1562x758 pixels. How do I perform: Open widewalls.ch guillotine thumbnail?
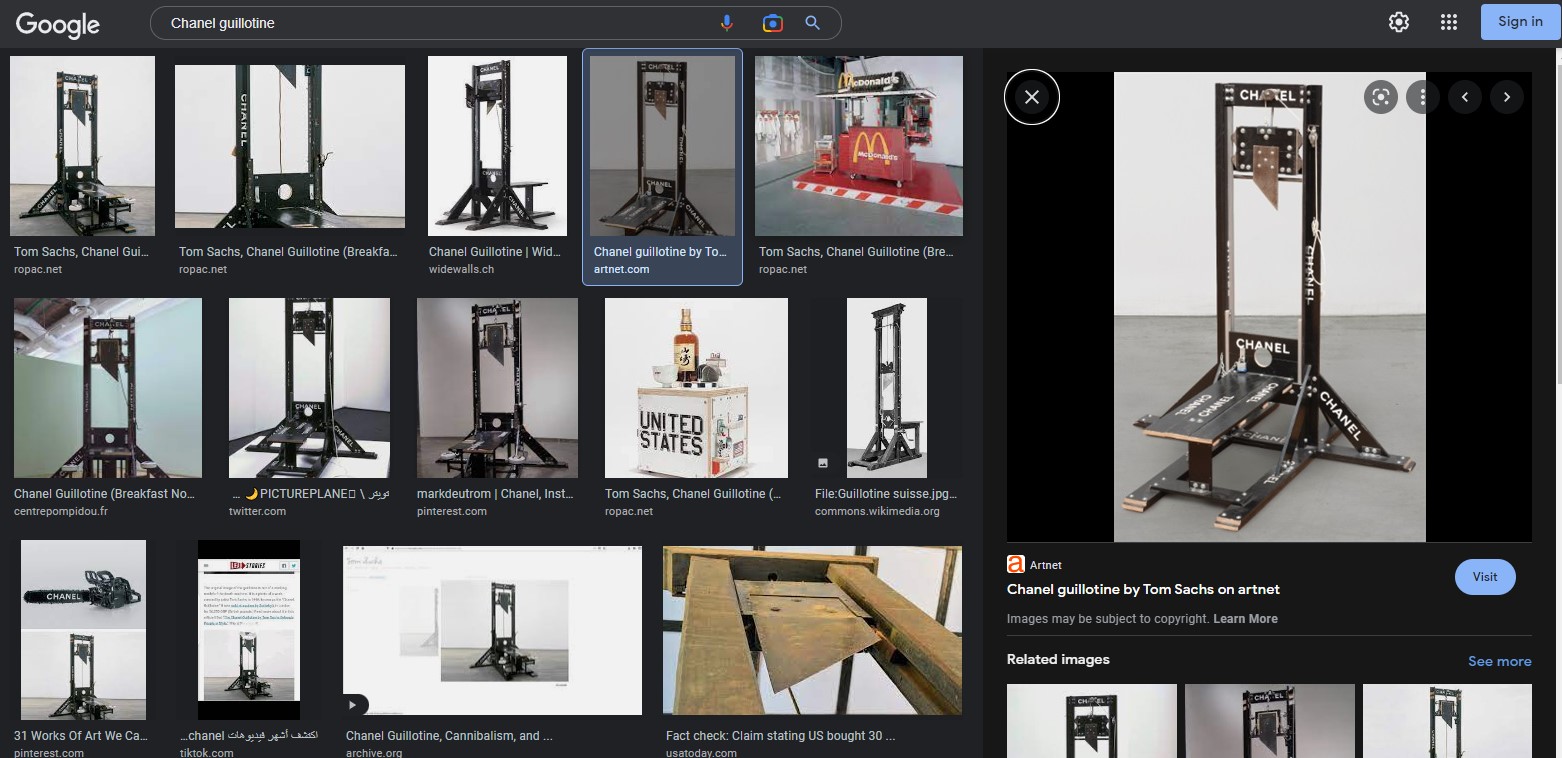point(497,146)
